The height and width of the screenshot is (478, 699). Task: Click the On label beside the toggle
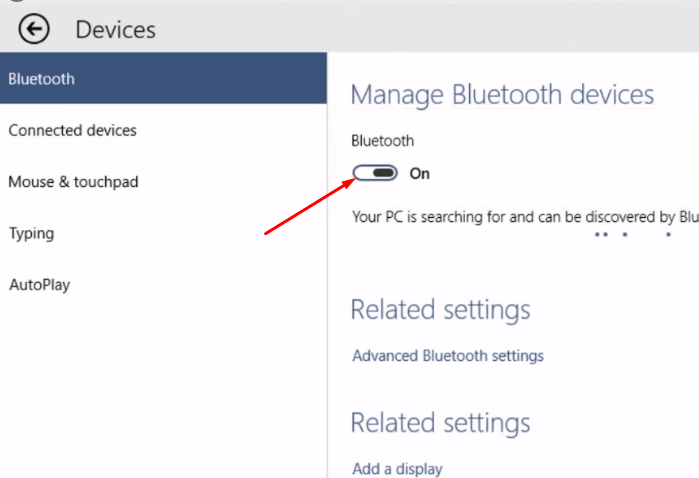pos(420,174)
